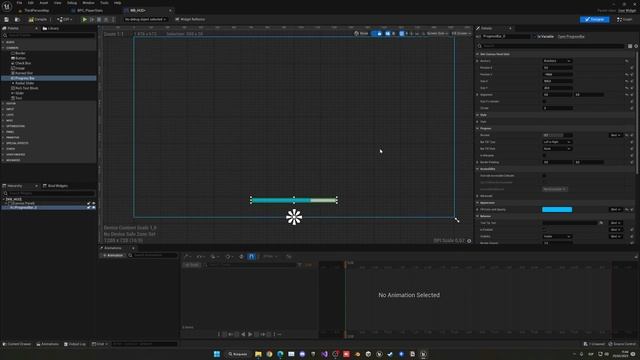This screenshot has width=640, height=360.
Task: Toggle lock icon on the ProgressBar hierarchy row
Action: pyautogui.click(x=89, y=207)
